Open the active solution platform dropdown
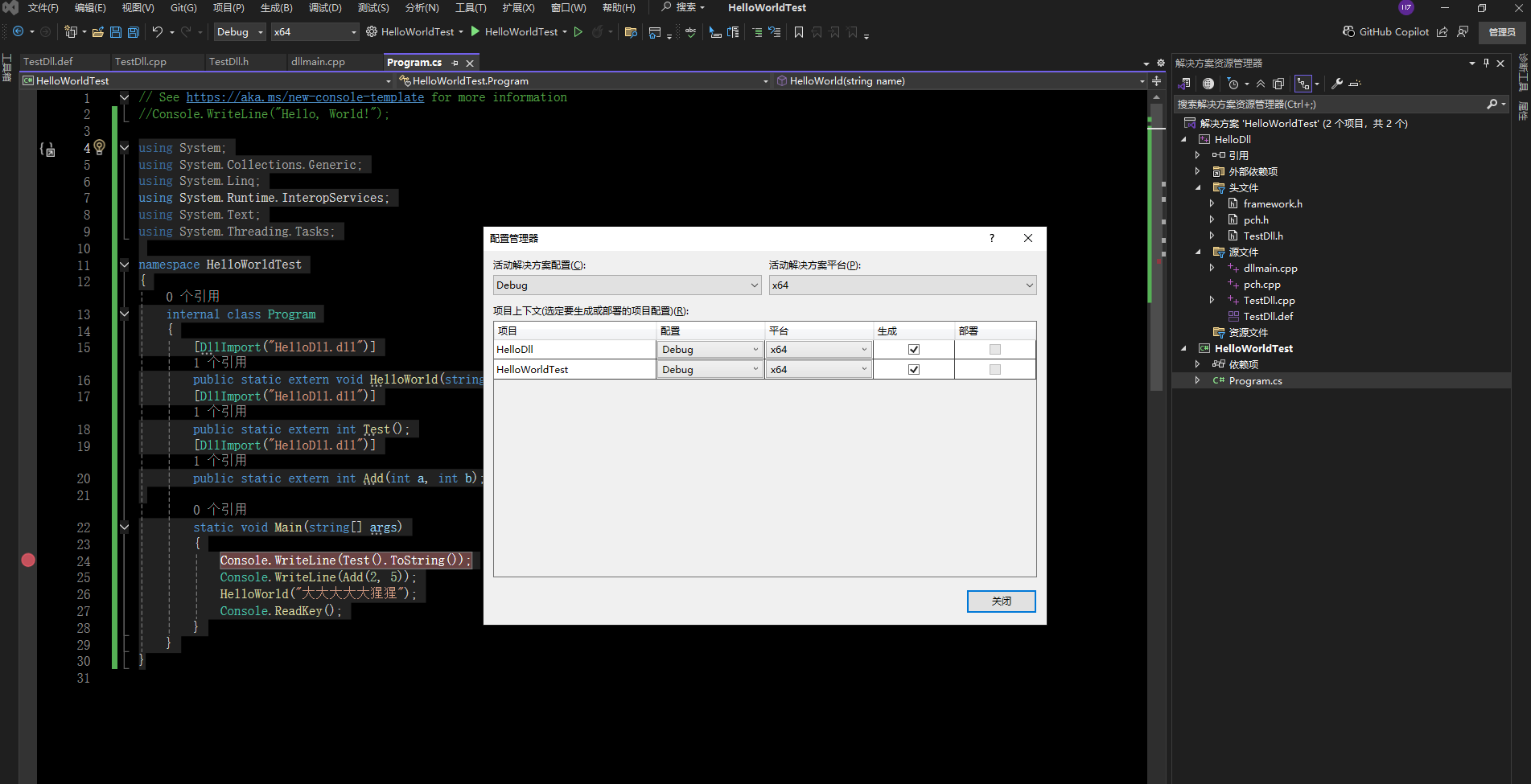Screen dimensions: 1531x784 902,285
